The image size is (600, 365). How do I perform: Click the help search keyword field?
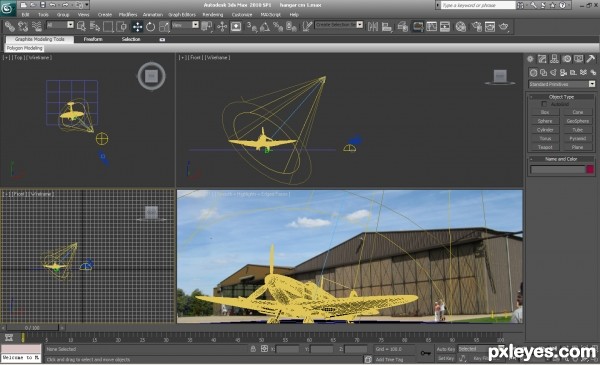[x=478, y=5]
